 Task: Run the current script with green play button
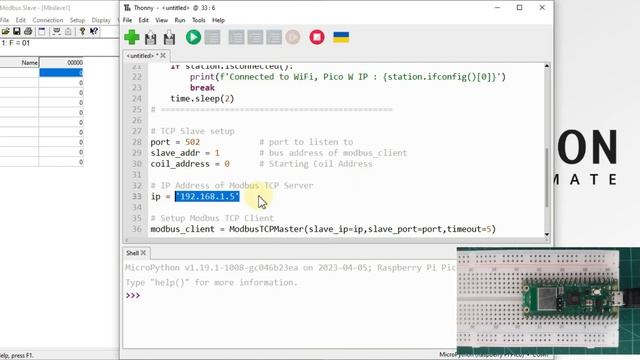pos(193,37)
